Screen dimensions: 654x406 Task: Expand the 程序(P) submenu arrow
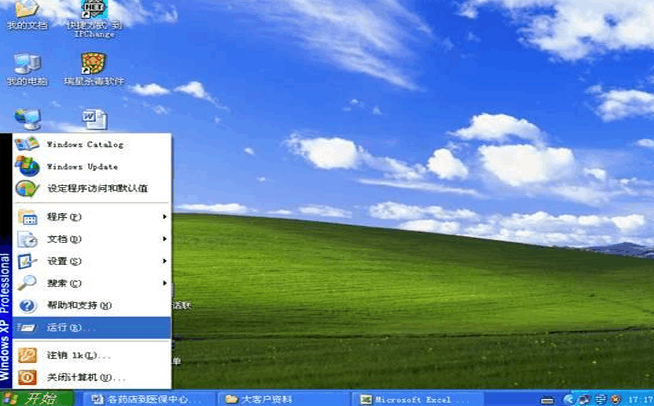(164, 217)
